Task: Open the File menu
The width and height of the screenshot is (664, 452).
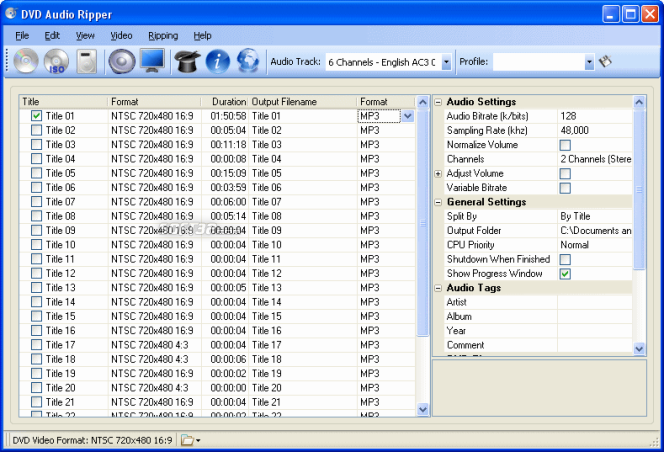Action: (22, 36)
